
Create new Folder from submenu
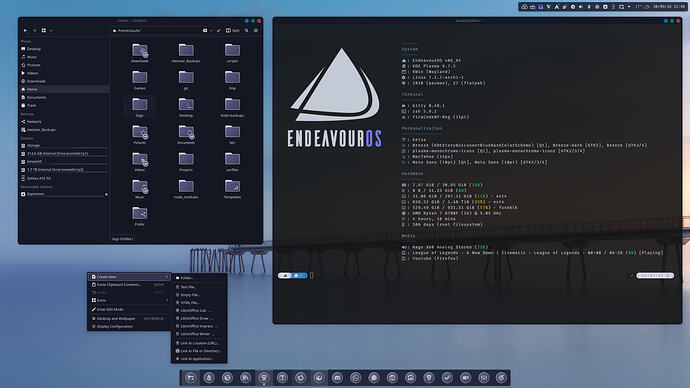[199, 278]
